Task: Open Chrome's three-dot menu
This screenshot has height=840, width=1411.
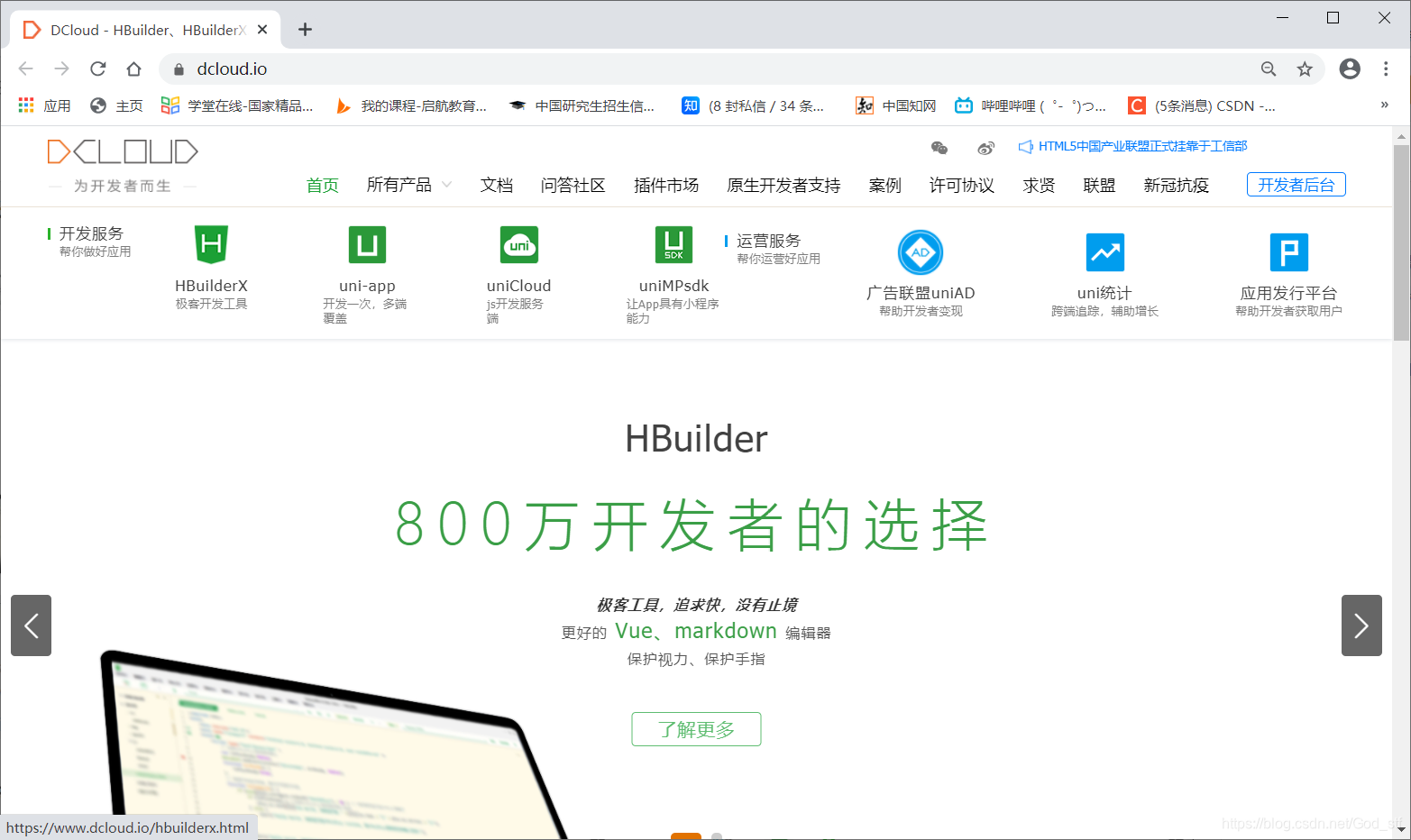Action: point(1386,68)
